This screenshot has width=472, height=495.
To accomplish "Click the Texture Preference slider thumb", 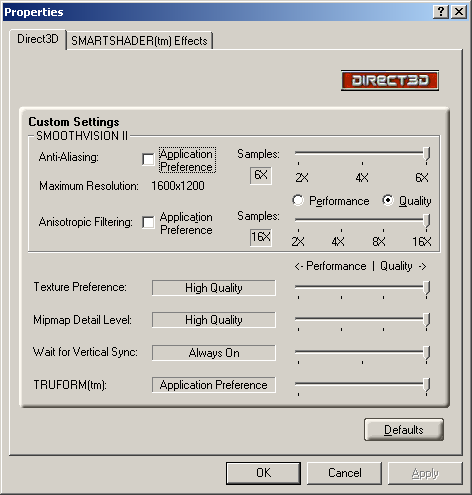I will click(427, 289).
